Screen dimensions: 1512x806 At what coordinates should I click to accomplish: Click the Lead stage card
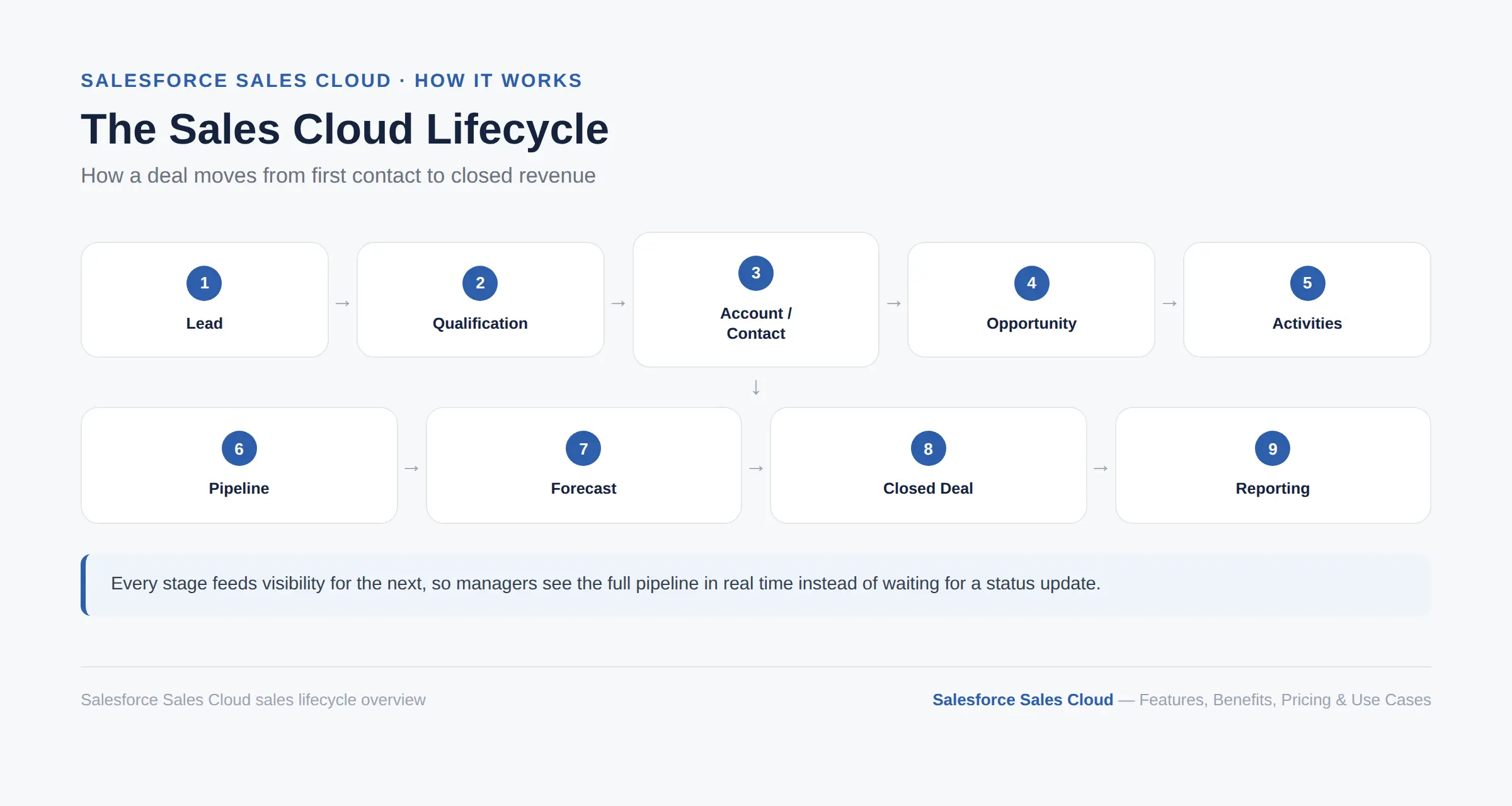tap(205, 300)
